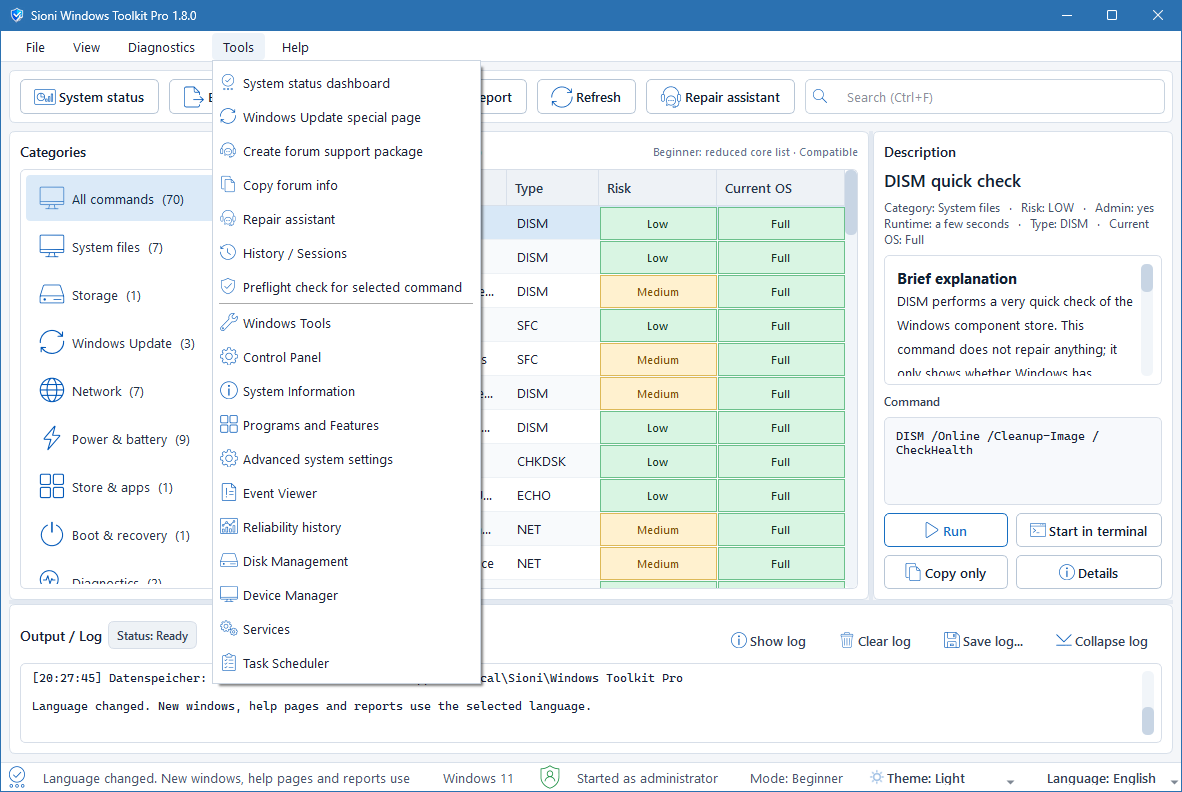This screenshot has width=1182, height=792.
Task: Click the Storage drive category icon
Action: tap(51, 295)
